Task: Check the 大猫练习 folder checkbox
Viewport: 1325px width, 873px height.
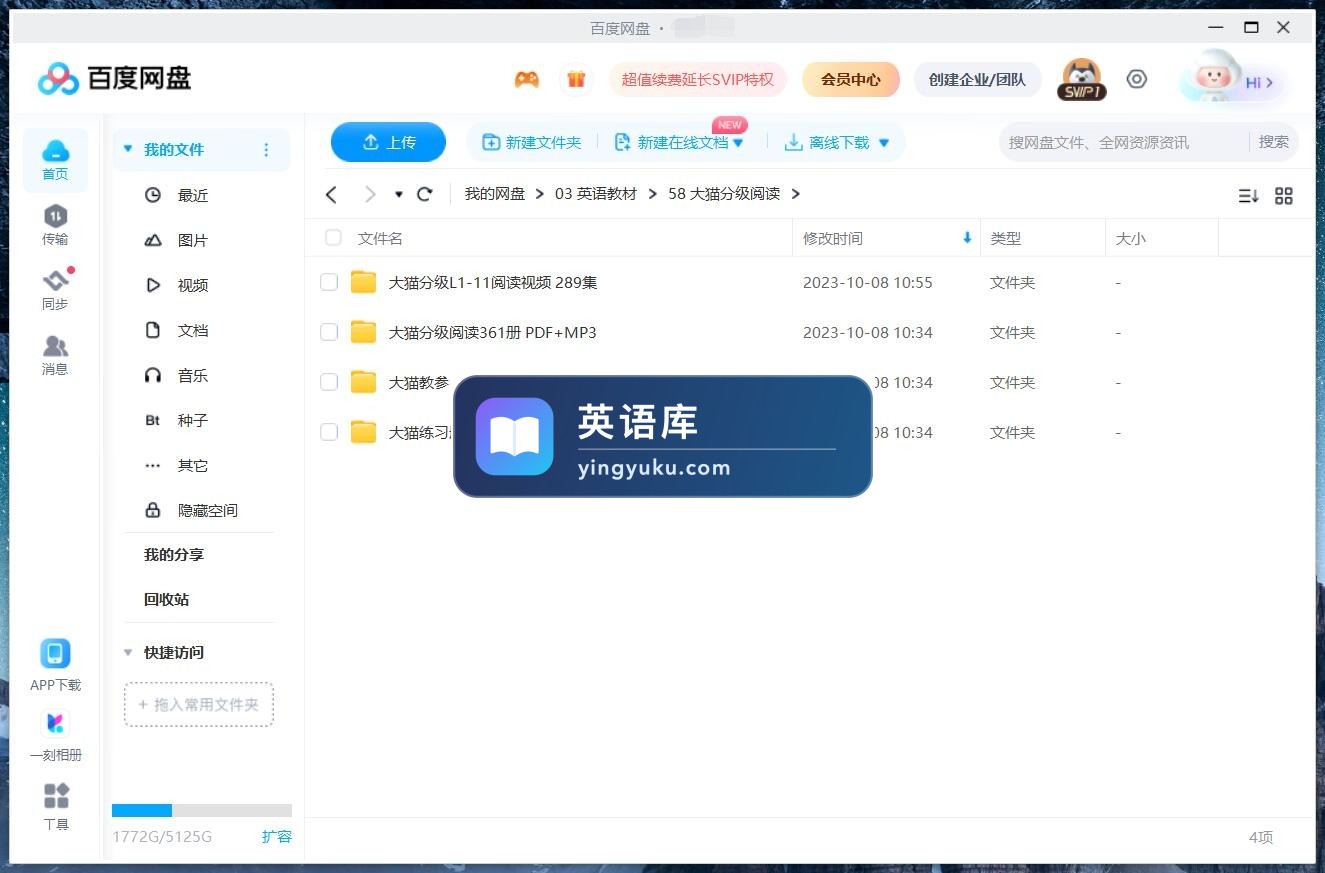Action: (x=329, y=432)
